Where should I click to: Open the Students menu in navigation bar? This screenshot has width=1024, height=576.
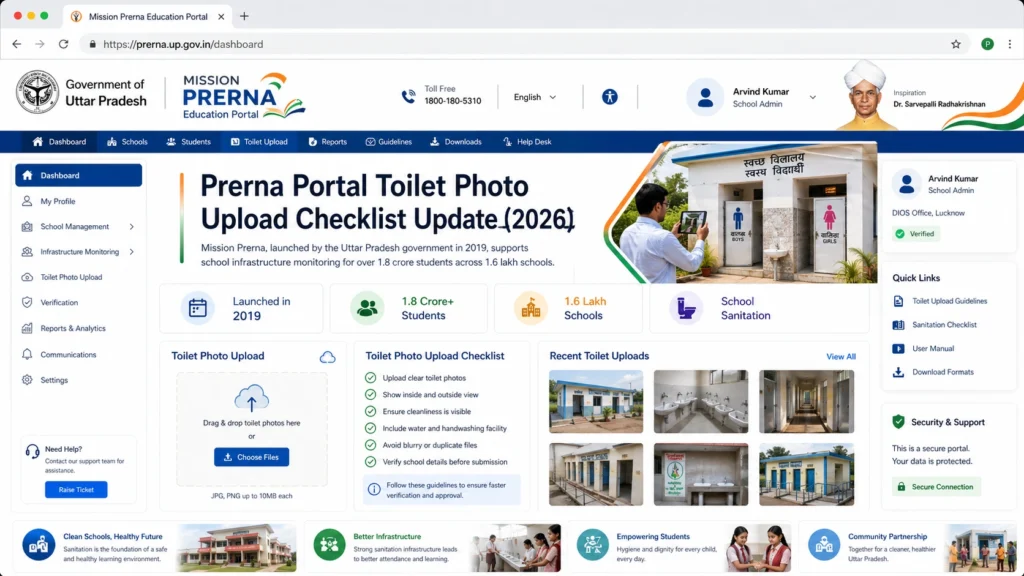tap(189, 142)
